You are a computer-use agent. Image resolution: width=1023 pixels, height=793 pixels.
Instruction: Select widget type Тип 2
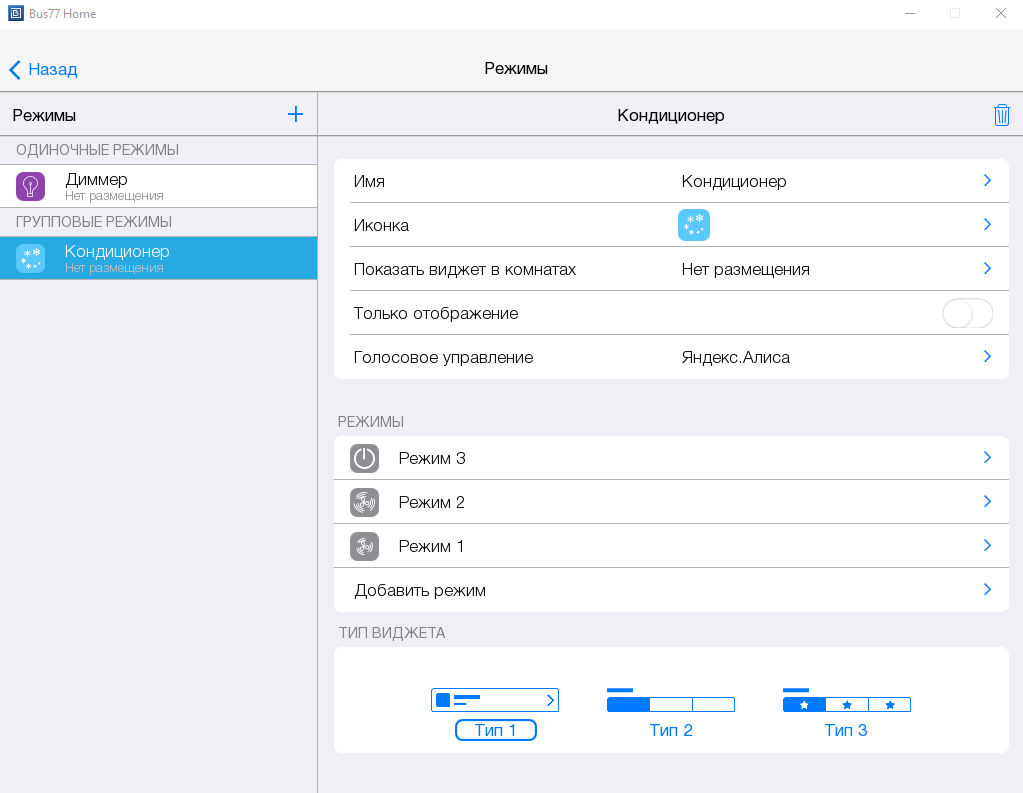click(670, 713)
